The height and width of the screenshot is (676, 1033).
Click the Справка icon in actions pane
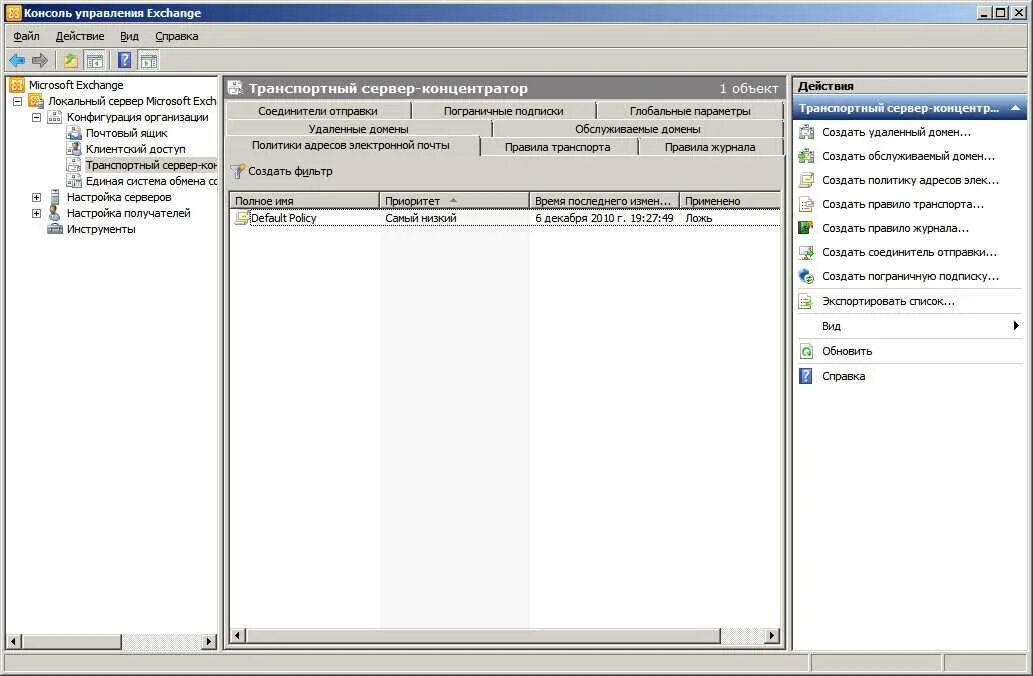806,376
